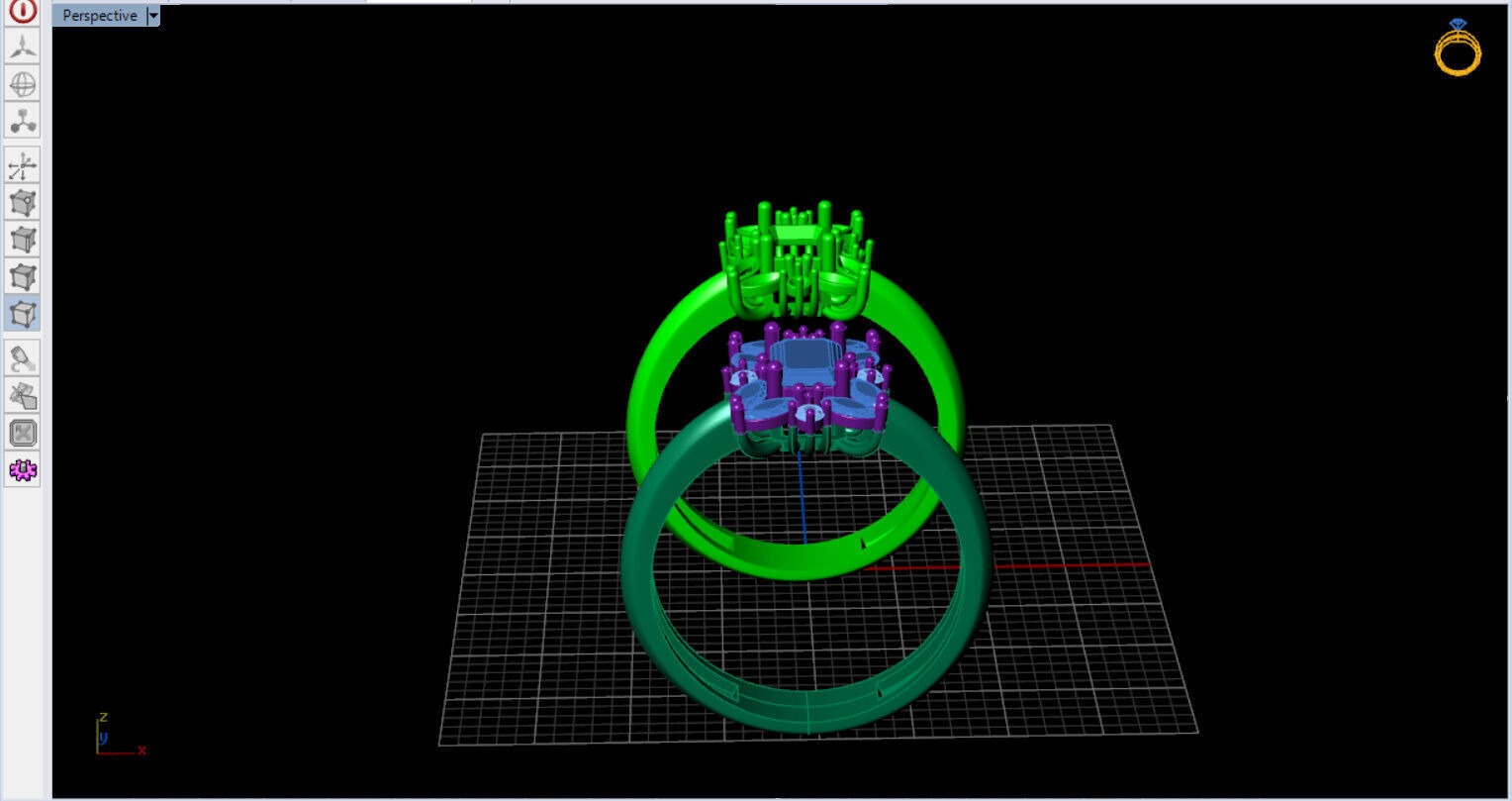
Task: Select the green prong head atop ring
Action: [x=796, y=259]
